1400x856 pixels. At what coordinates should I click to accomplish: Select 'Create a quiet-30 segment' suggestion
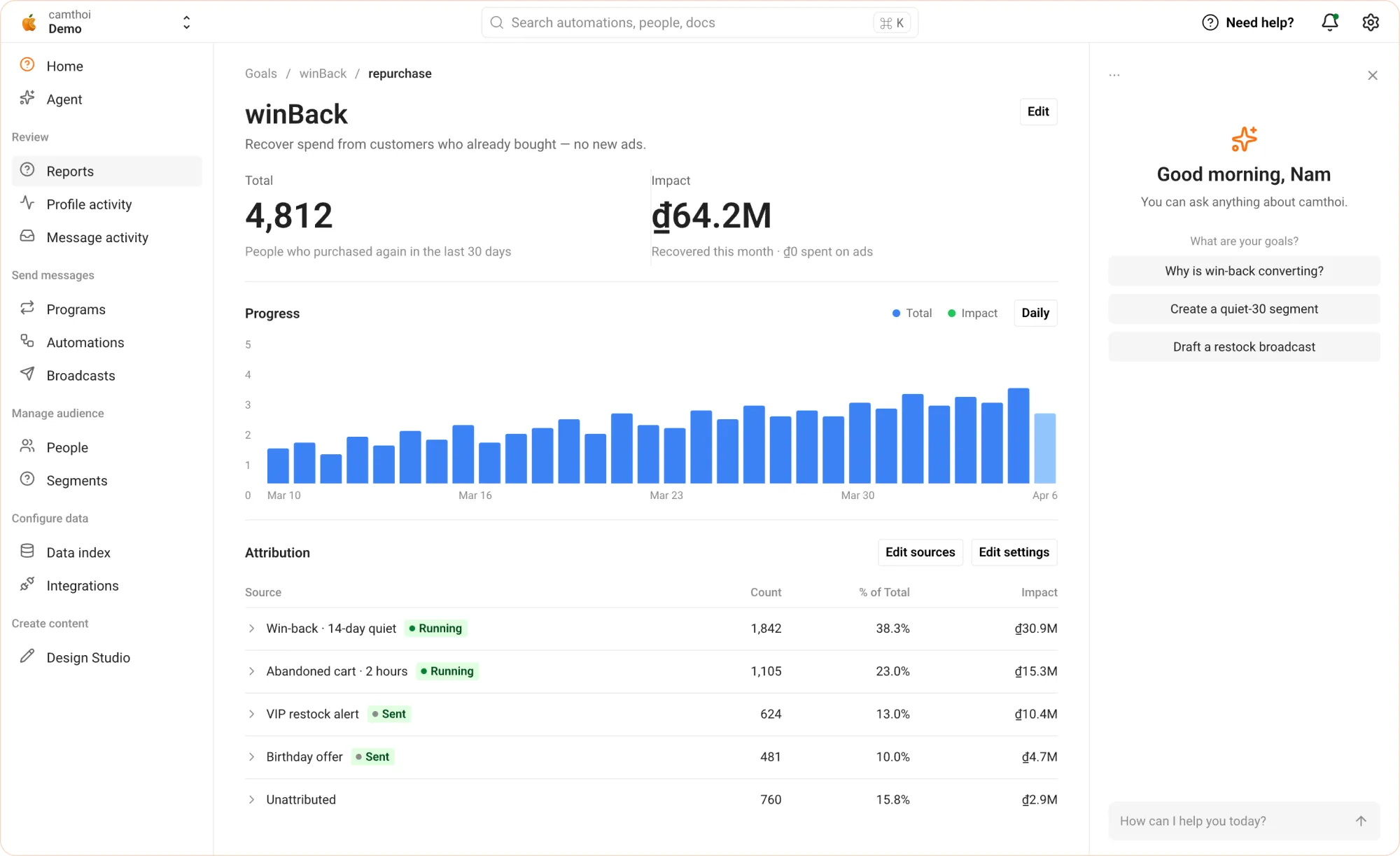coord(1244,309)
